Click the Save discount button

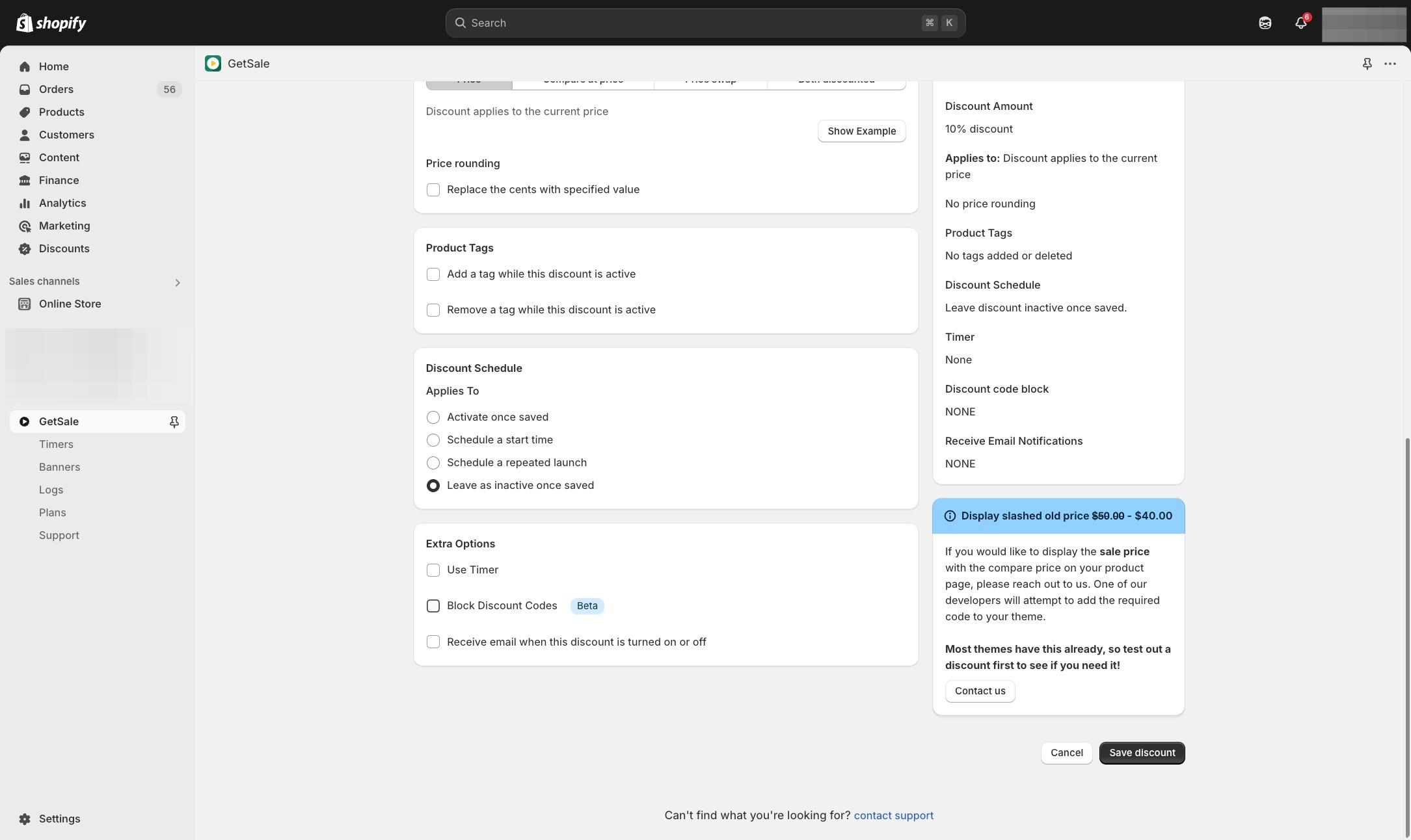[1142, 753]
